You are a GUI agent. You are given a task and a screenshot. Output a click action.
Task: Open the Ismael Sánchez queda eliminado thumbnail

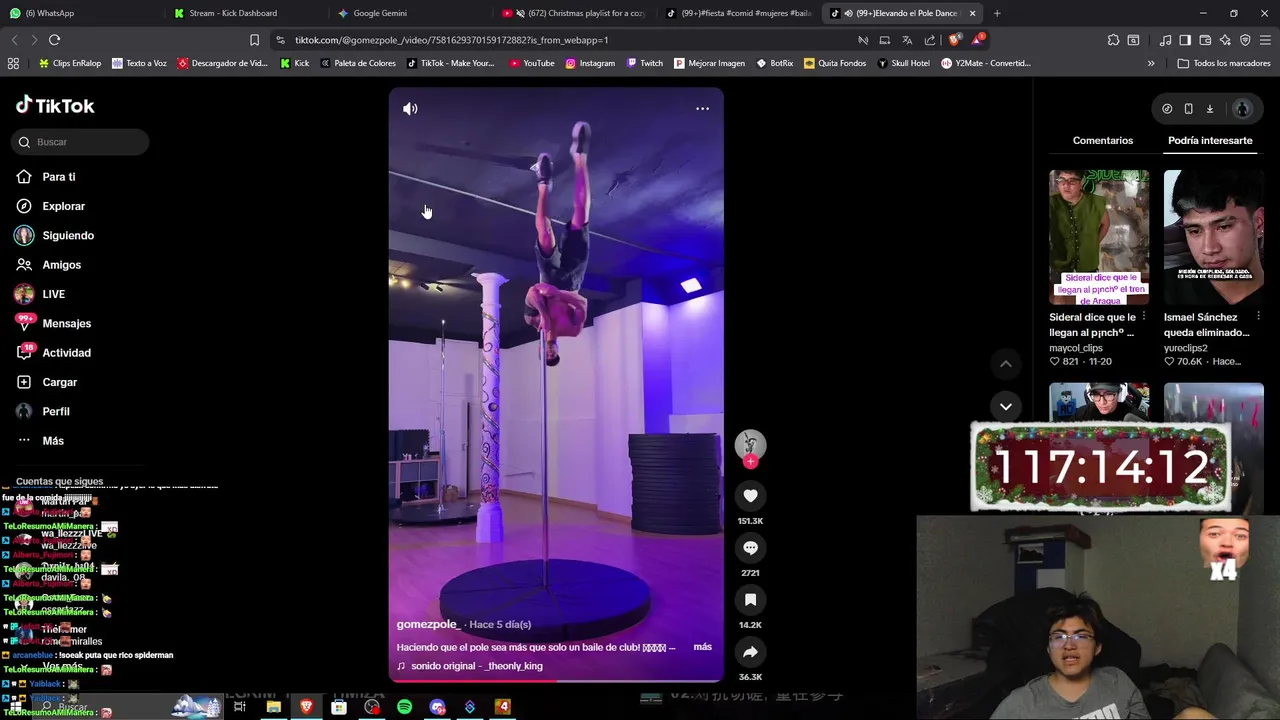[x=1213, y=237]
